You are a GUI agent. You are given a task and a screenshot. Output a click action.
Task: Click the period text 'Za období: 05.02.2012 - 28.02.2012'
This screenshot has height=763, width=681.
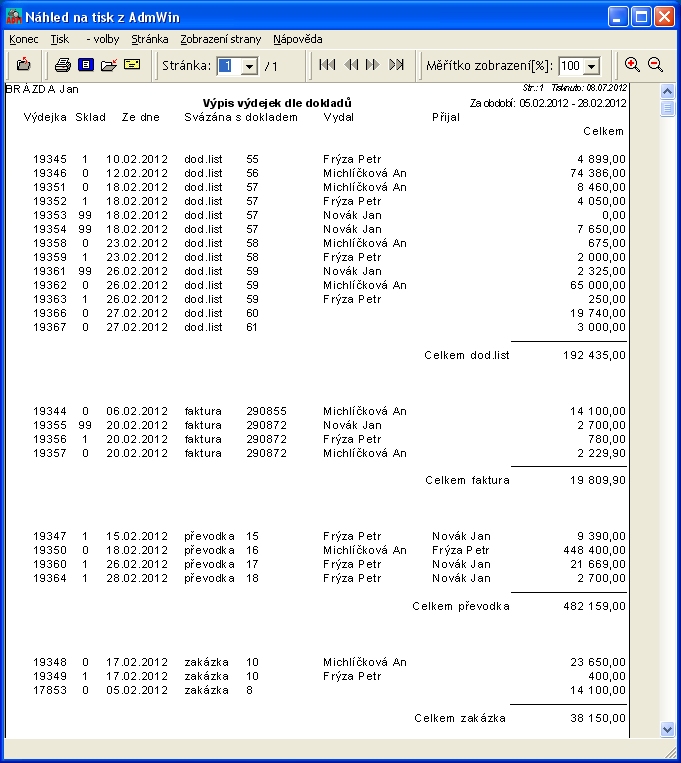pos(548,103)
